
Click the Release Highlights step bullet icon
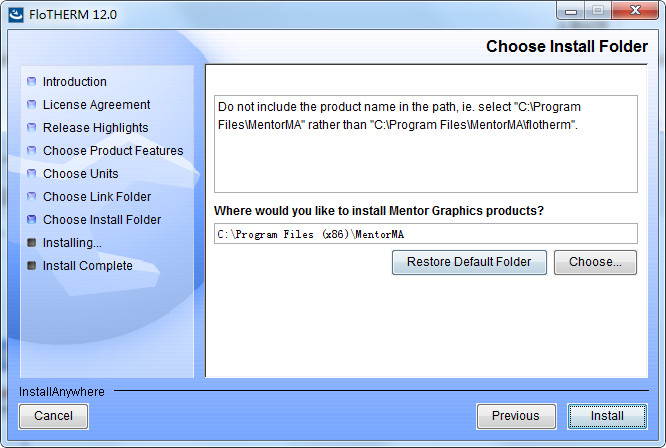[x=32, y=128]
